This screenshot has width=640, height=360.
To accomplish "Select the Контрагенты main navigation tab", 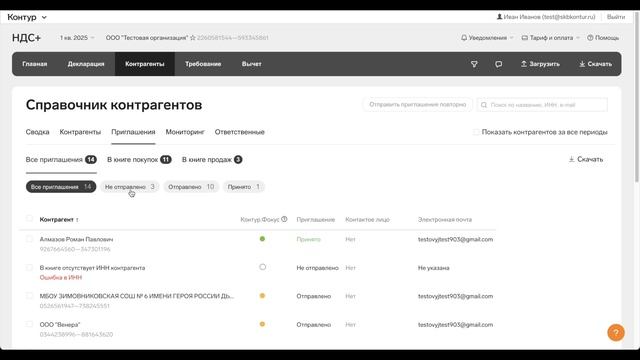I will click(145, 64).
